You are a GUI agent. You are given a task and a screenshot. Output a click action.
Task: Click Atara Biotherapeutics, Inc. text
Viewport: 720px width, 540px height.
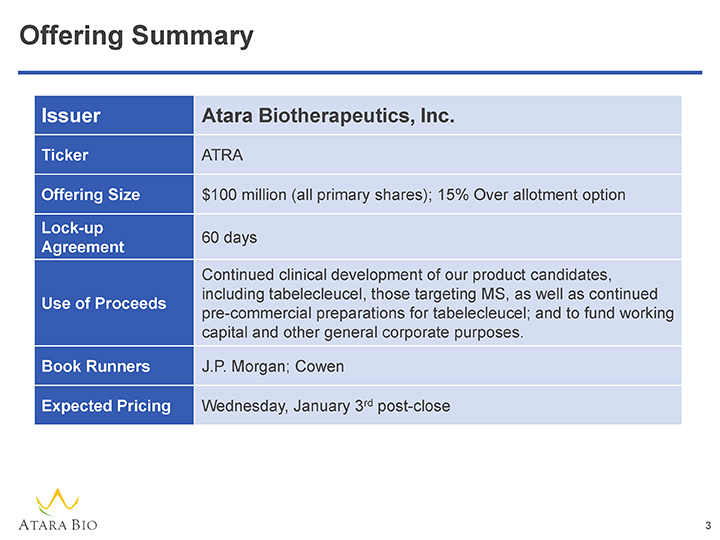coord(329,116)
